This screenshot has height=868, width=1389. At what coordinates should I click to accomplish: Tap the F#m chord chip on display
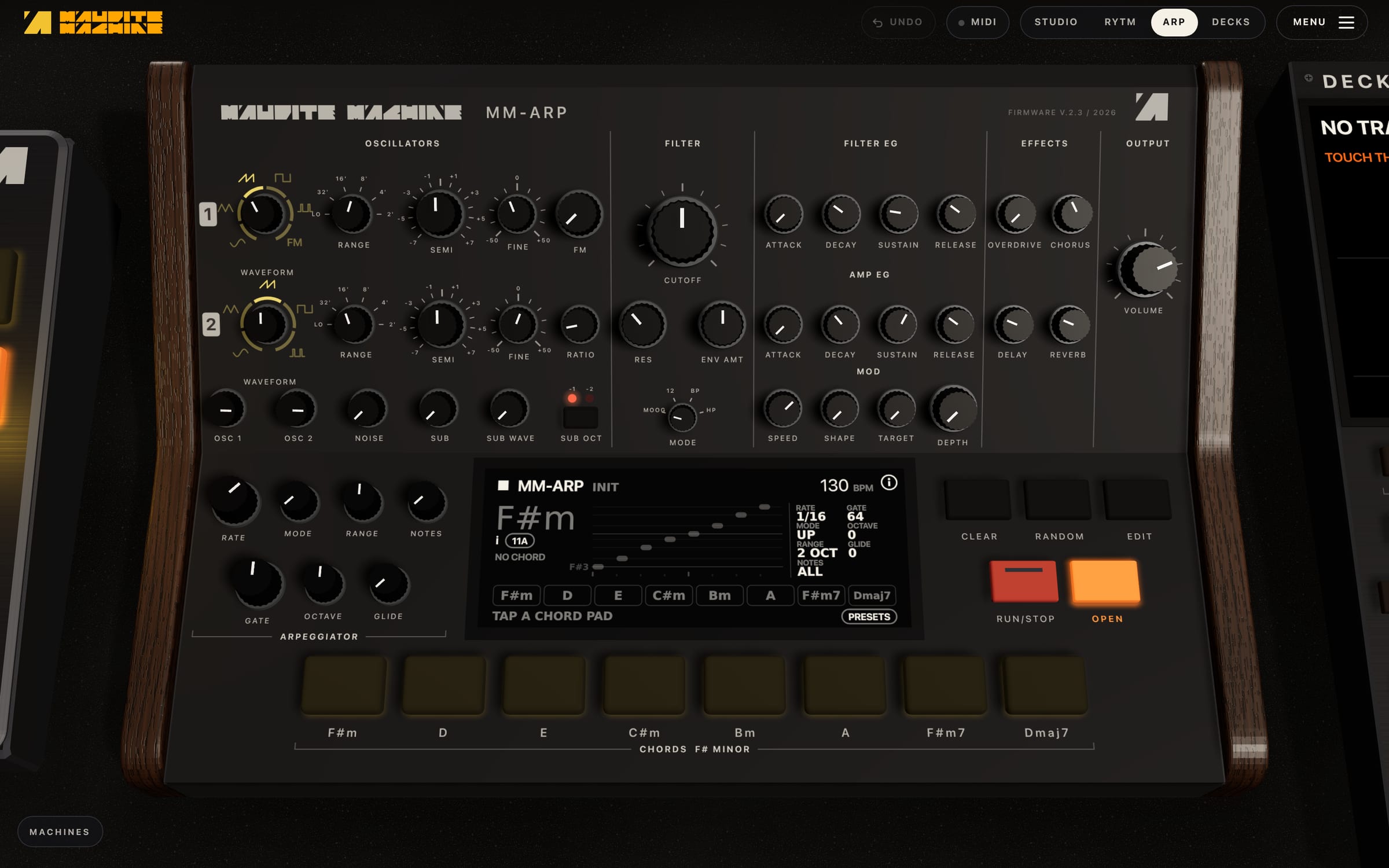click(516, 595)
